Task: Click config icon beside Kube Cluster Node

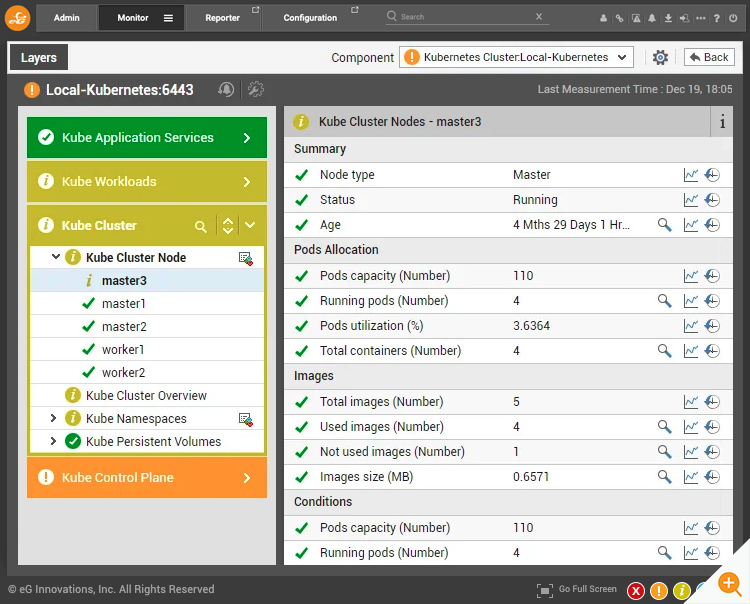Action: click(246, 259)
